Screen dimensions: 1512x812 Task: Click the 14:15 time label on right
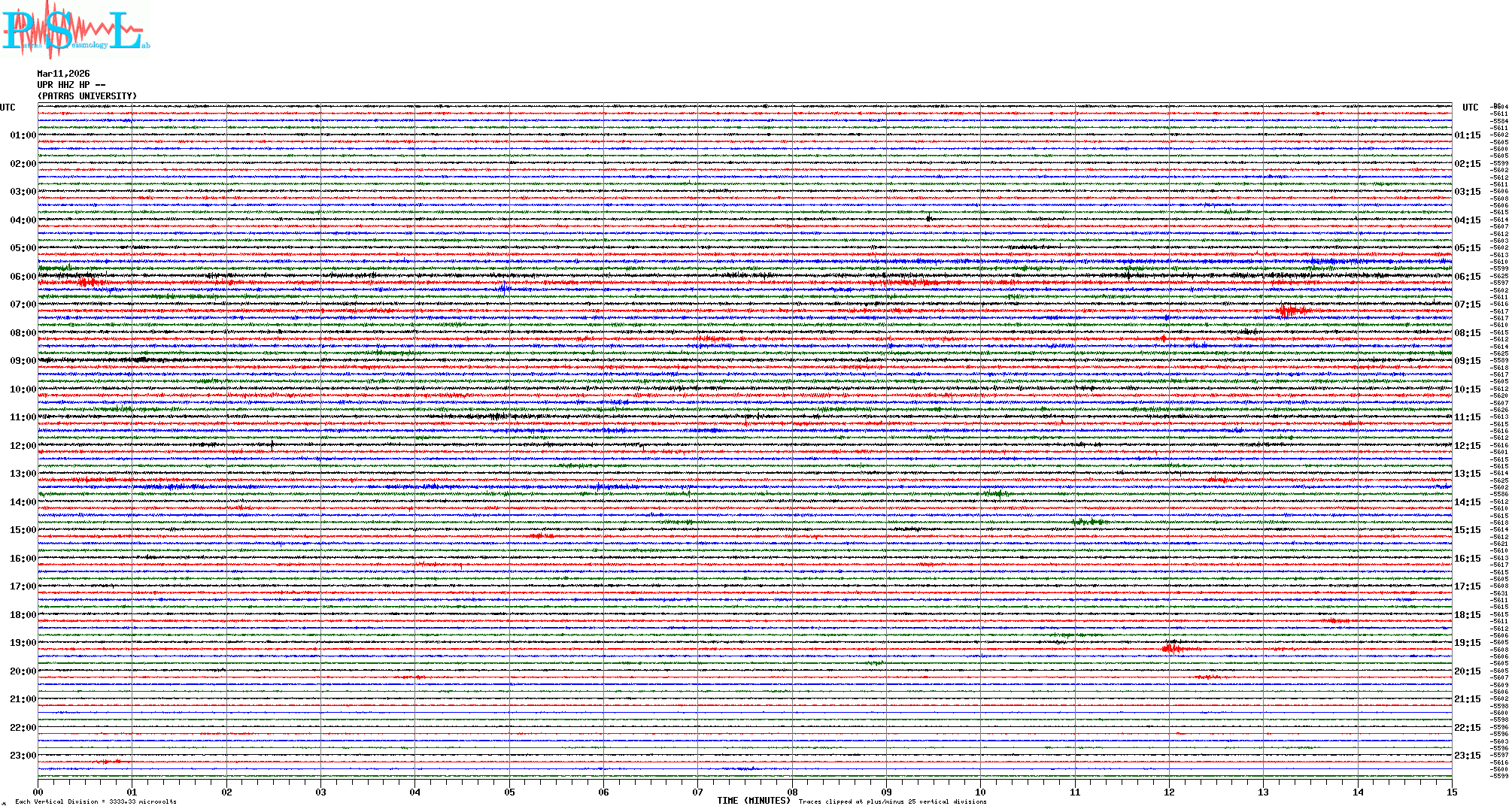[x=1467, y=502]
